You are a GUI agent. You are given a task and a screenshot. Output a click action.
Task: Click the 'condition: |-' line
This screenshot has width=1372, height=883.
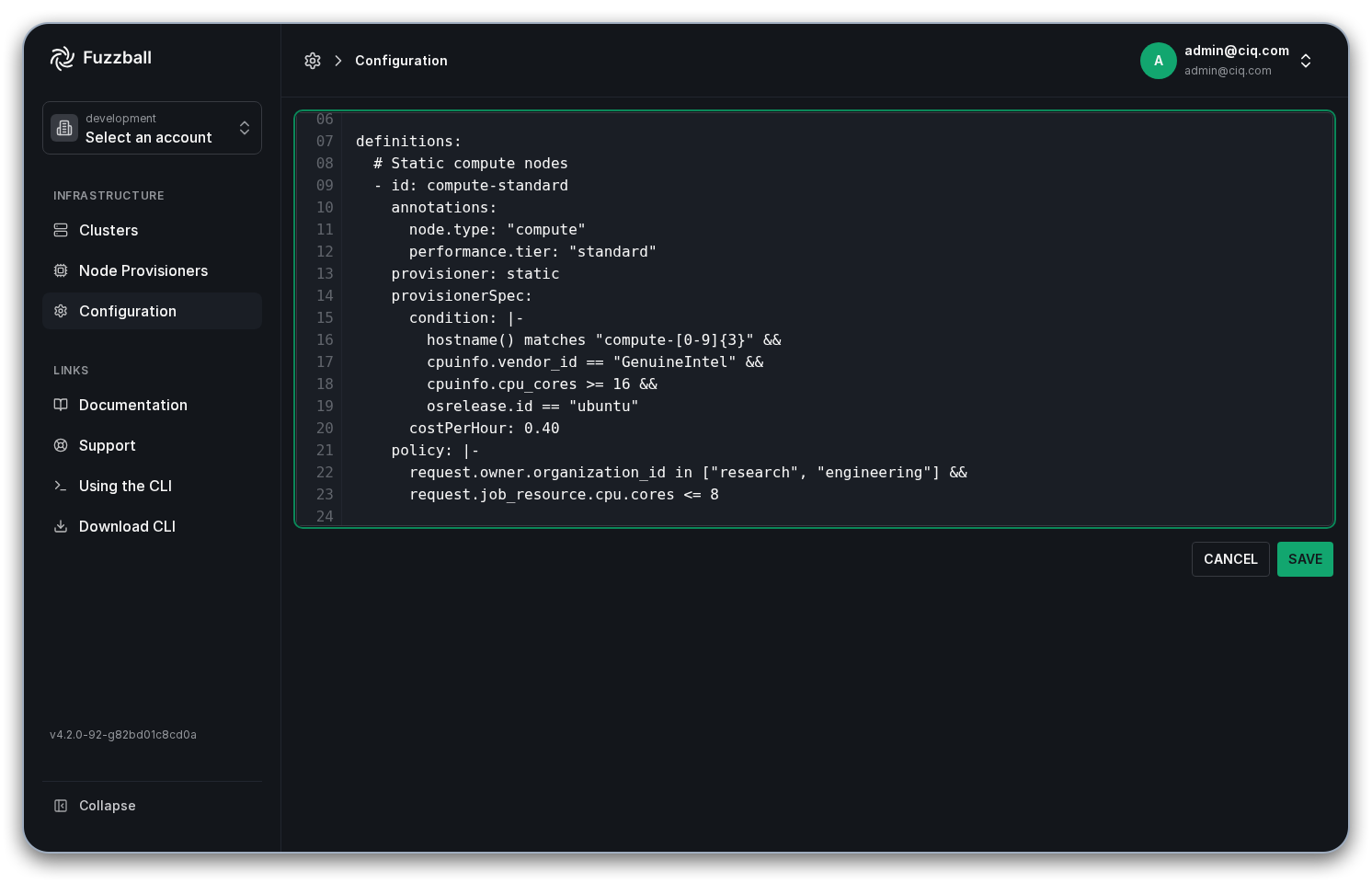tap(466, 317)
